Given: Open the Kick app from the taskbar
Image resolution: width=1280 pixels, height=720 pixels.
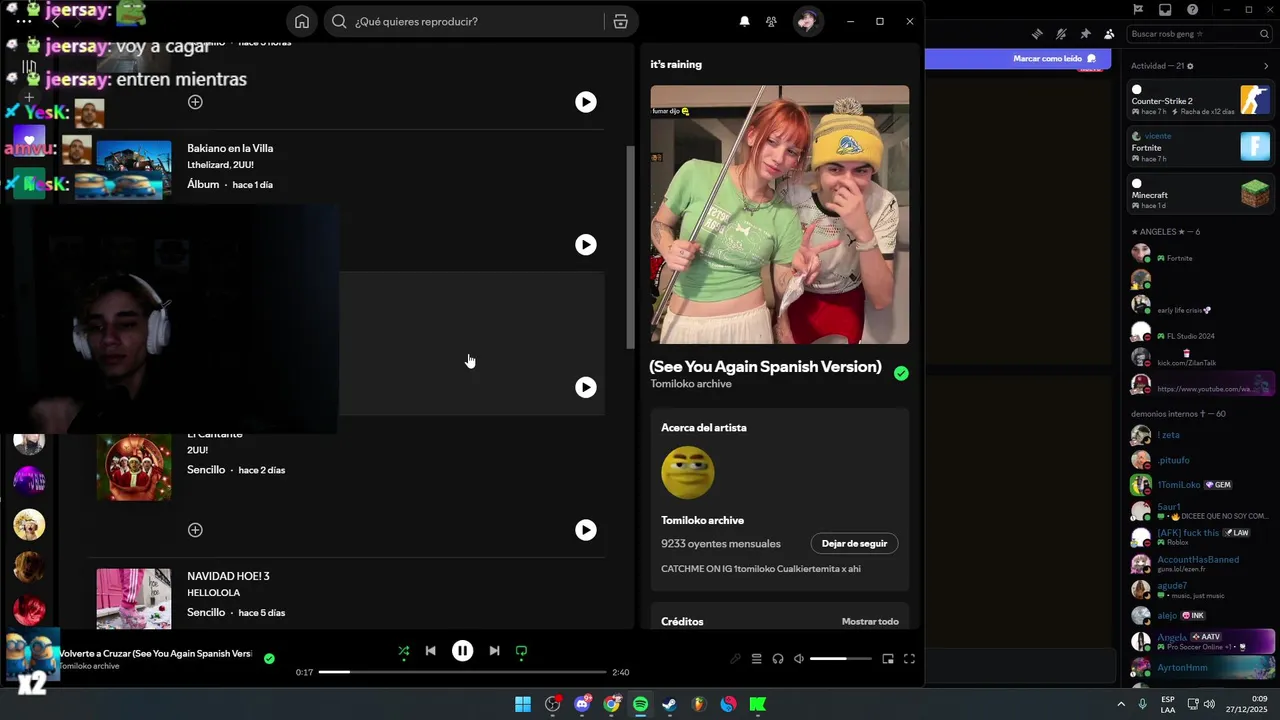Looking at the screenshot, I should [x=757, y=704].
